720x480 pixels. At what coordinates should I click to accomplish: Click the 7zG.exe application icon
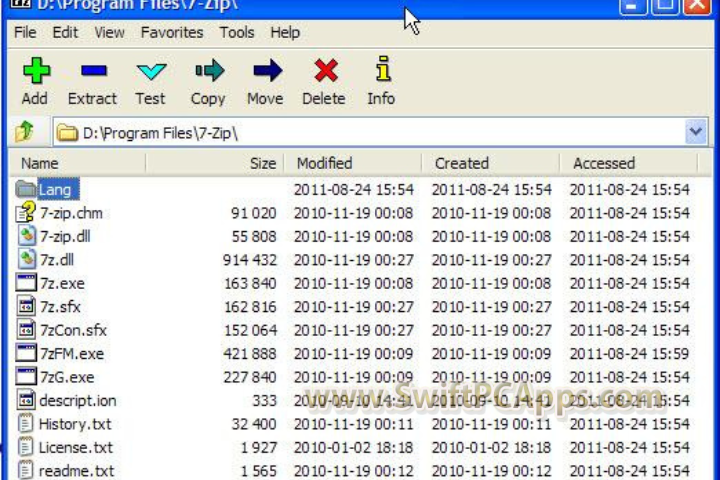click(x=26, y=376)
